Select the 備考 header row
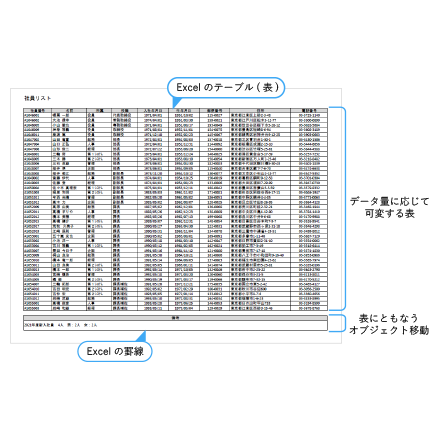The image size is (440, 440). tap(175, 318)
